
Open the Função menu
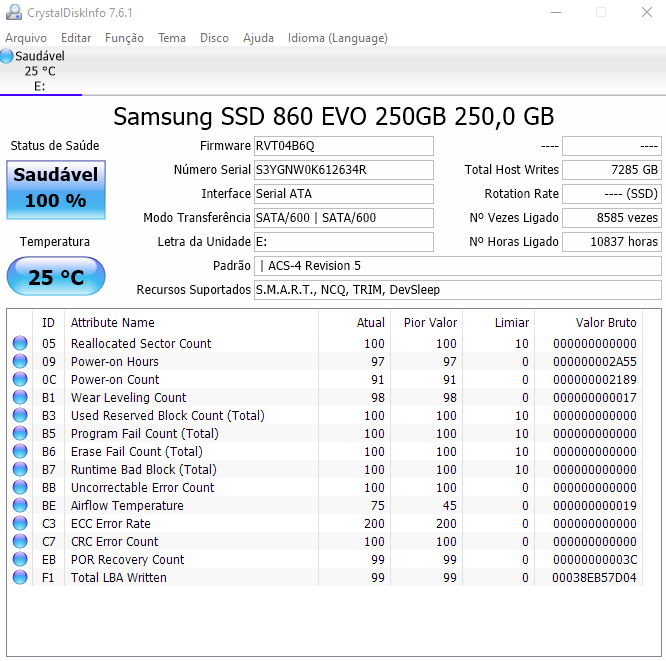point(124,38)
